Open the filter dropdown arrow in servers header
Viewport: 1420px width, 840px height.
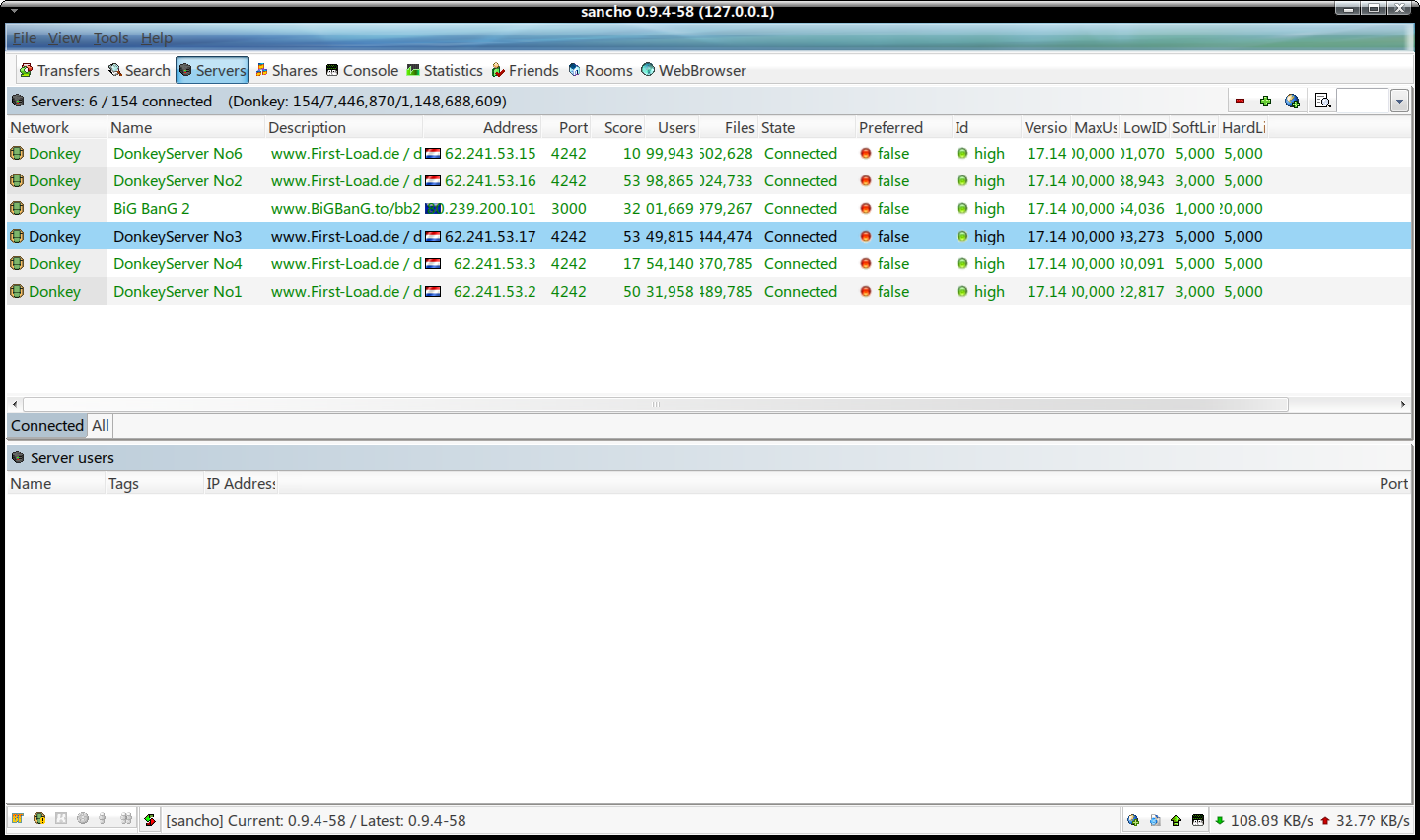click(x=1399, y=101)
